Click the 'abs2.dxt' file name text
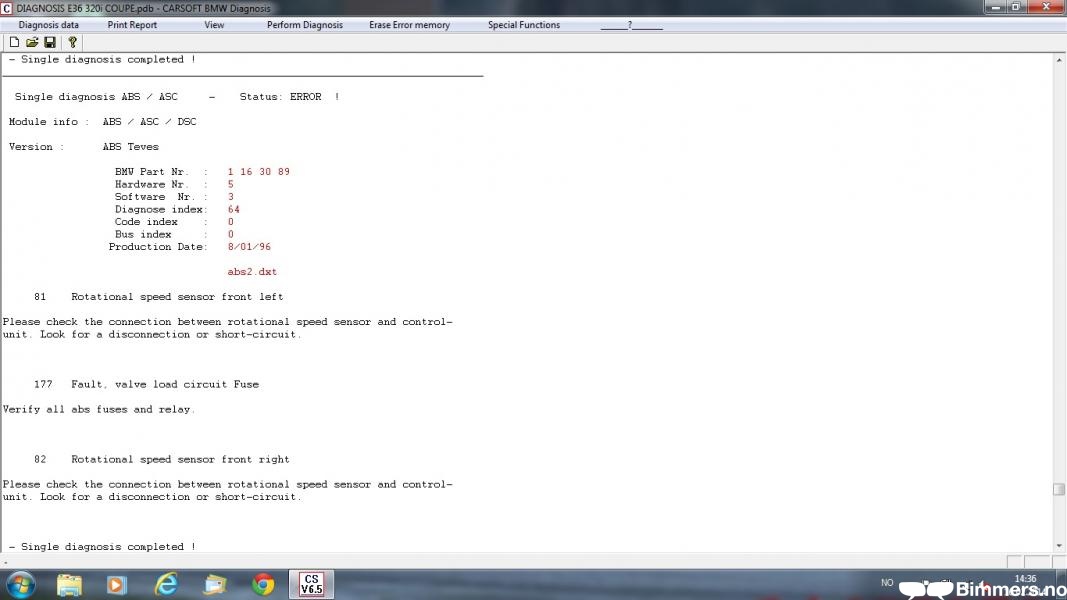The width and height of the screenshot is (1067, 600). [252, 271]
